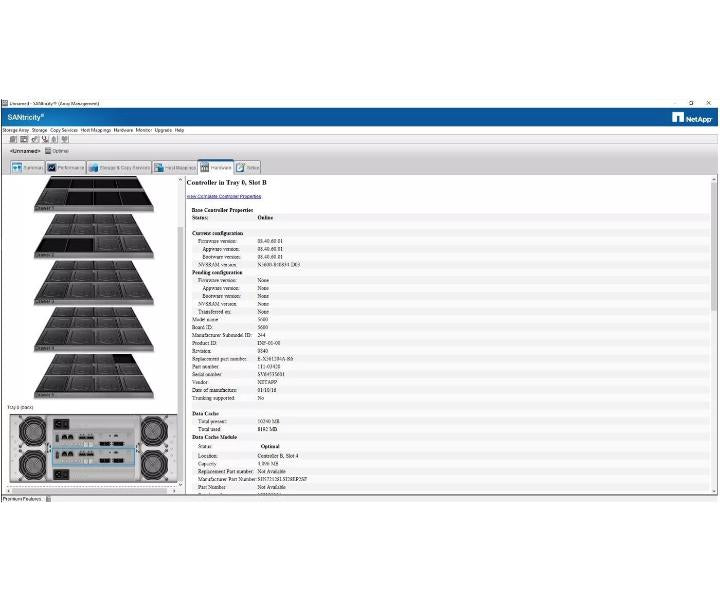The image size is (720, 600).
Task: Select the Drawer 2 tray image
Action: (94, 236)
